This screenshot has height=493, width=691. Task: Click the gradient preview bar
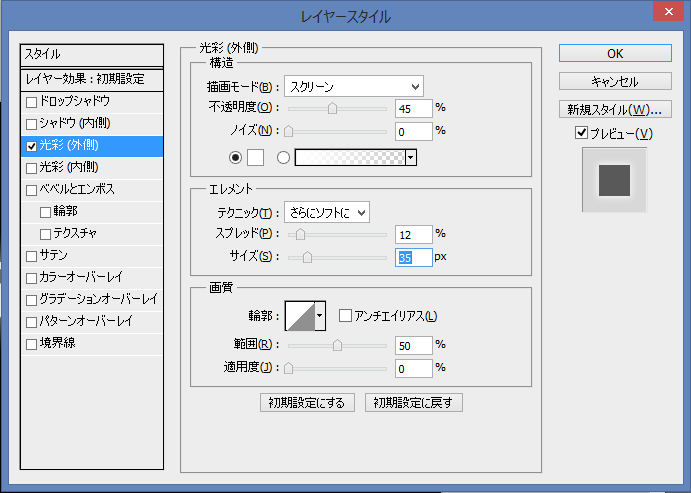click(349, 157)
